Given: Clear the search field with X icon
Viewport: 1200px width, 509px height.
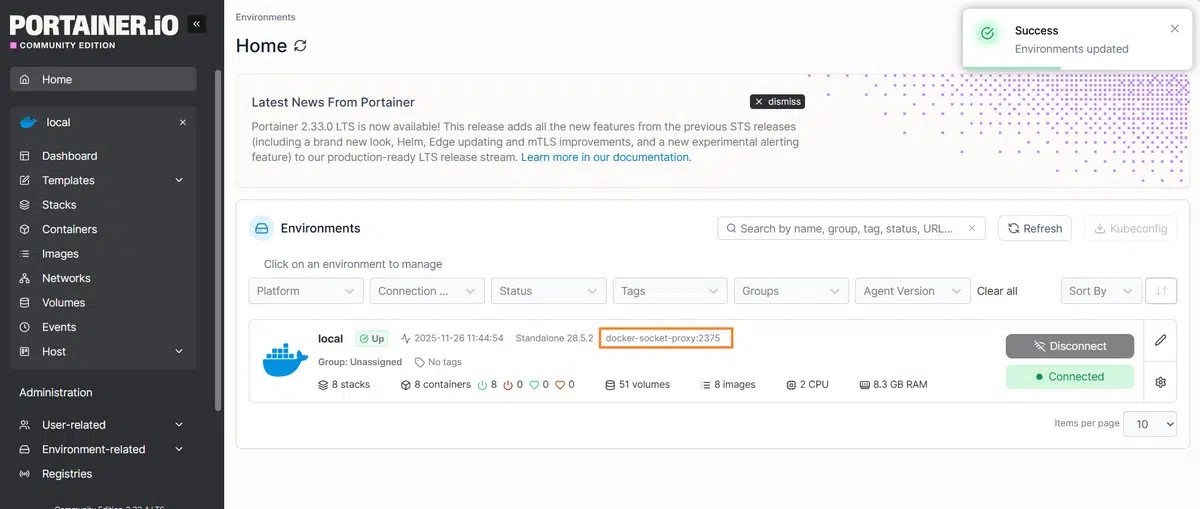Looking at the screenshot, I should pyautogui.click(x=972, y=229).
